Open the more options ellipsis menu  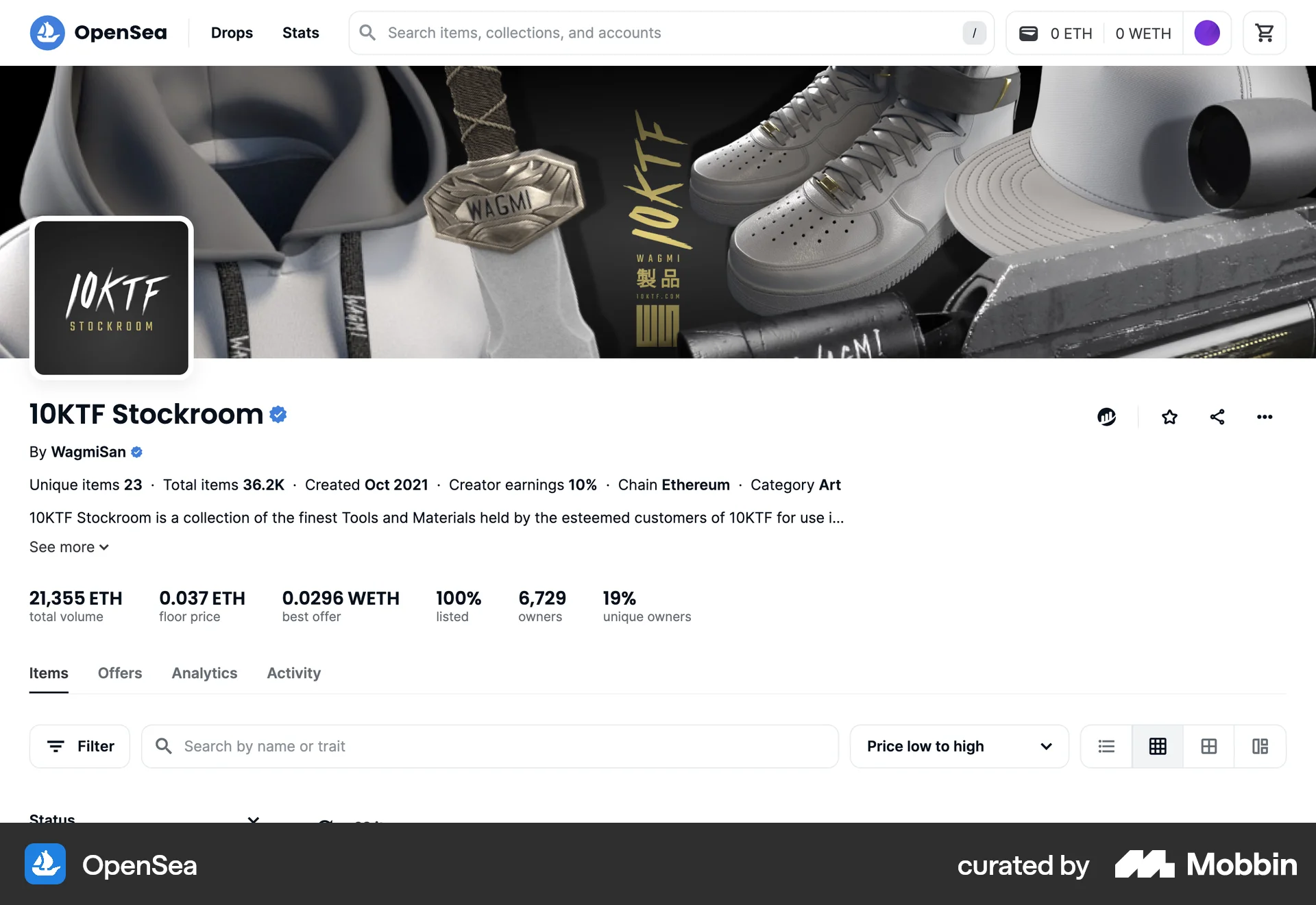(1265, 417)
